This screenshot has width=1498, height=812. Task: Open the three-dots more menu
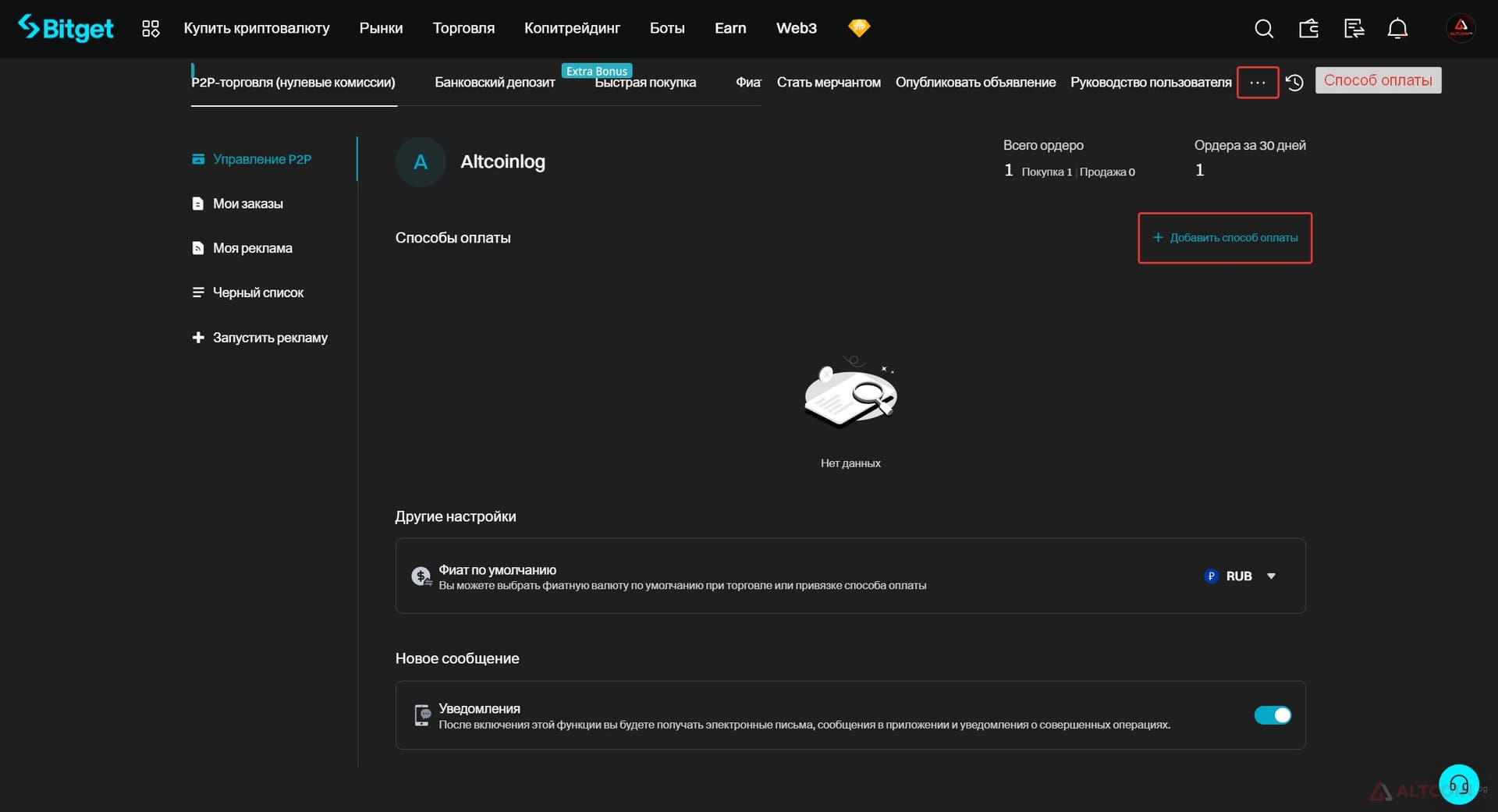pyautogui.click(x=1258, y=83)
